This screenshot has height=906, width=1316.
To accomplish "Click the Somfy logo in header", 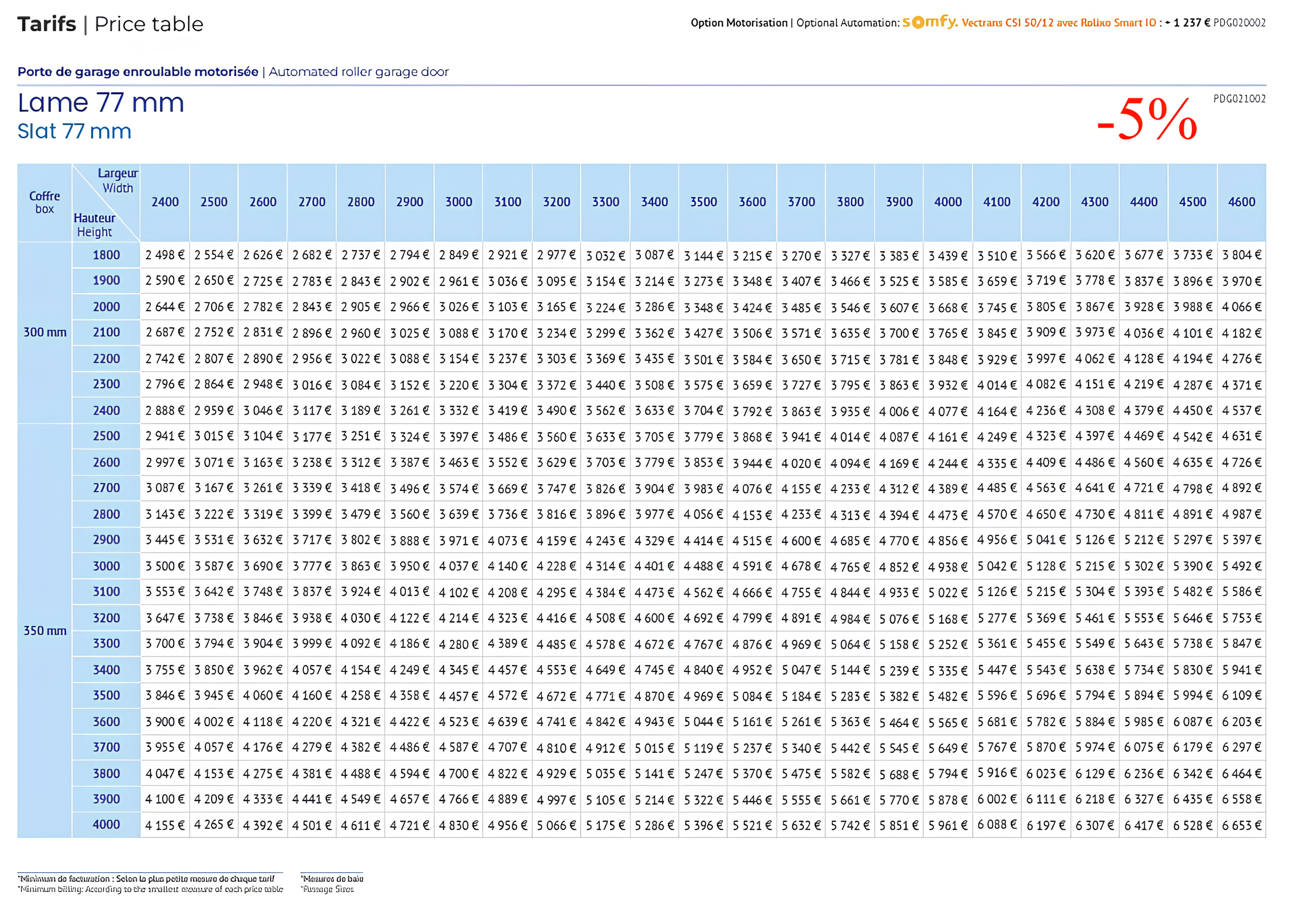I will (x=930, y=22).
